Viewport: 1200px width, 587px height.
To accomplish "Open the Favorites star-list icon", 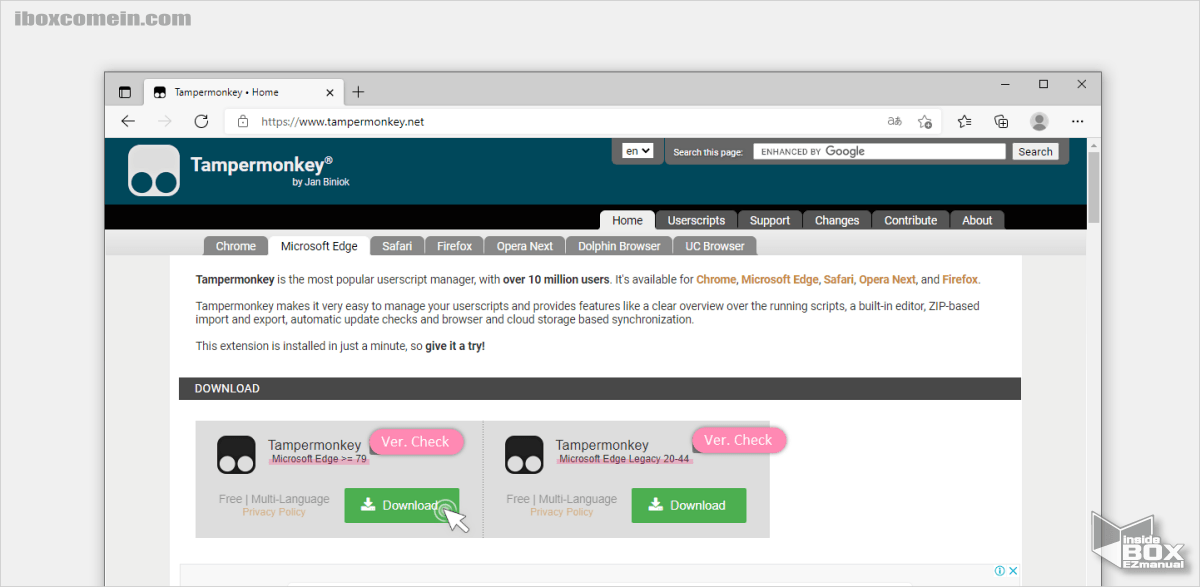I will [x=964, y=121].
